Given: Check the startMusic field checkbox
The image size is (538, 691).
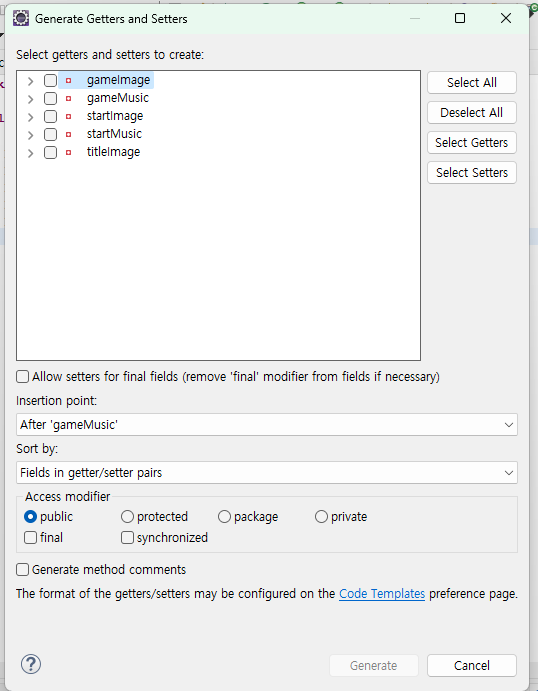Looking at the screenshot, I should pos(50,134).
